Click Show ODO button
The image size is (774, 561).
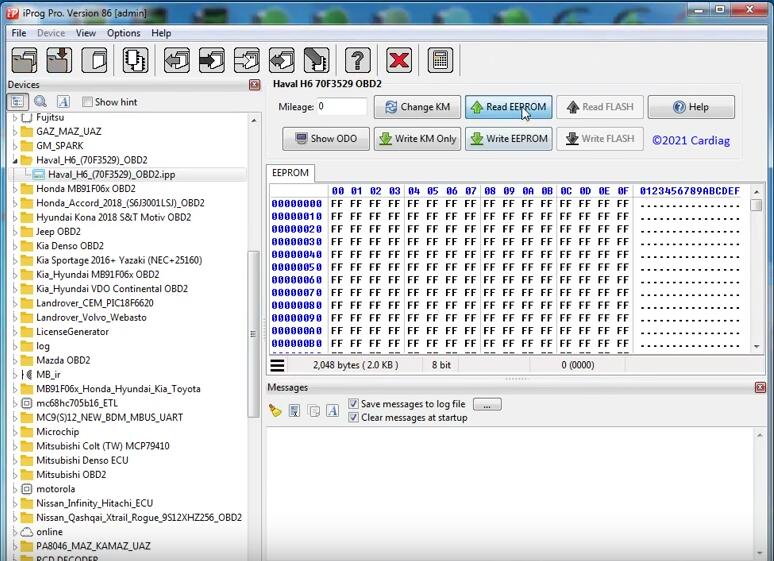pyautogui.click(x=326, y=139)
